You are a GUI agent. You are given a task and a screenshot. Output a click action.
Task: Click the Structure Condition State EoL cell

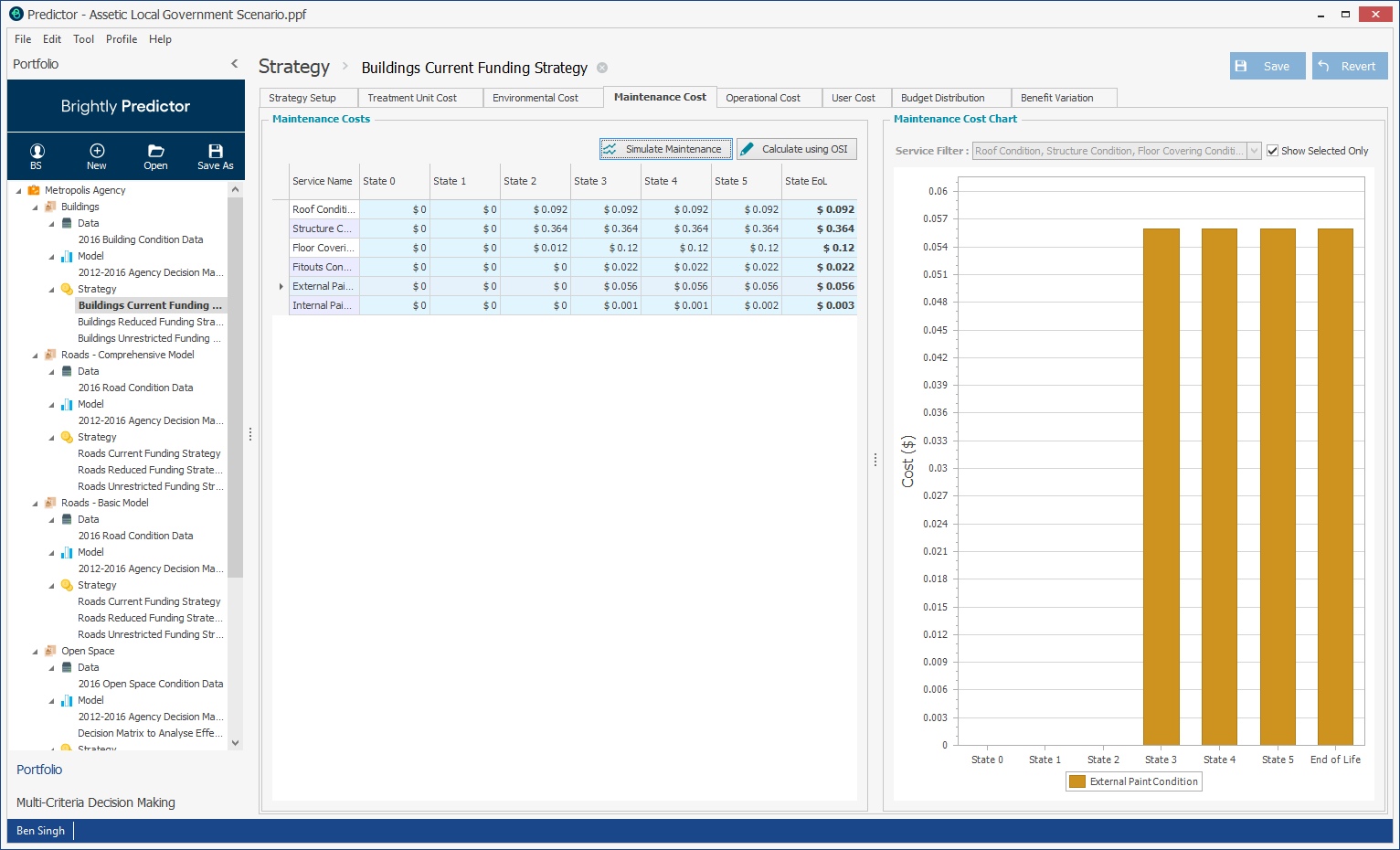click(819, 228)
